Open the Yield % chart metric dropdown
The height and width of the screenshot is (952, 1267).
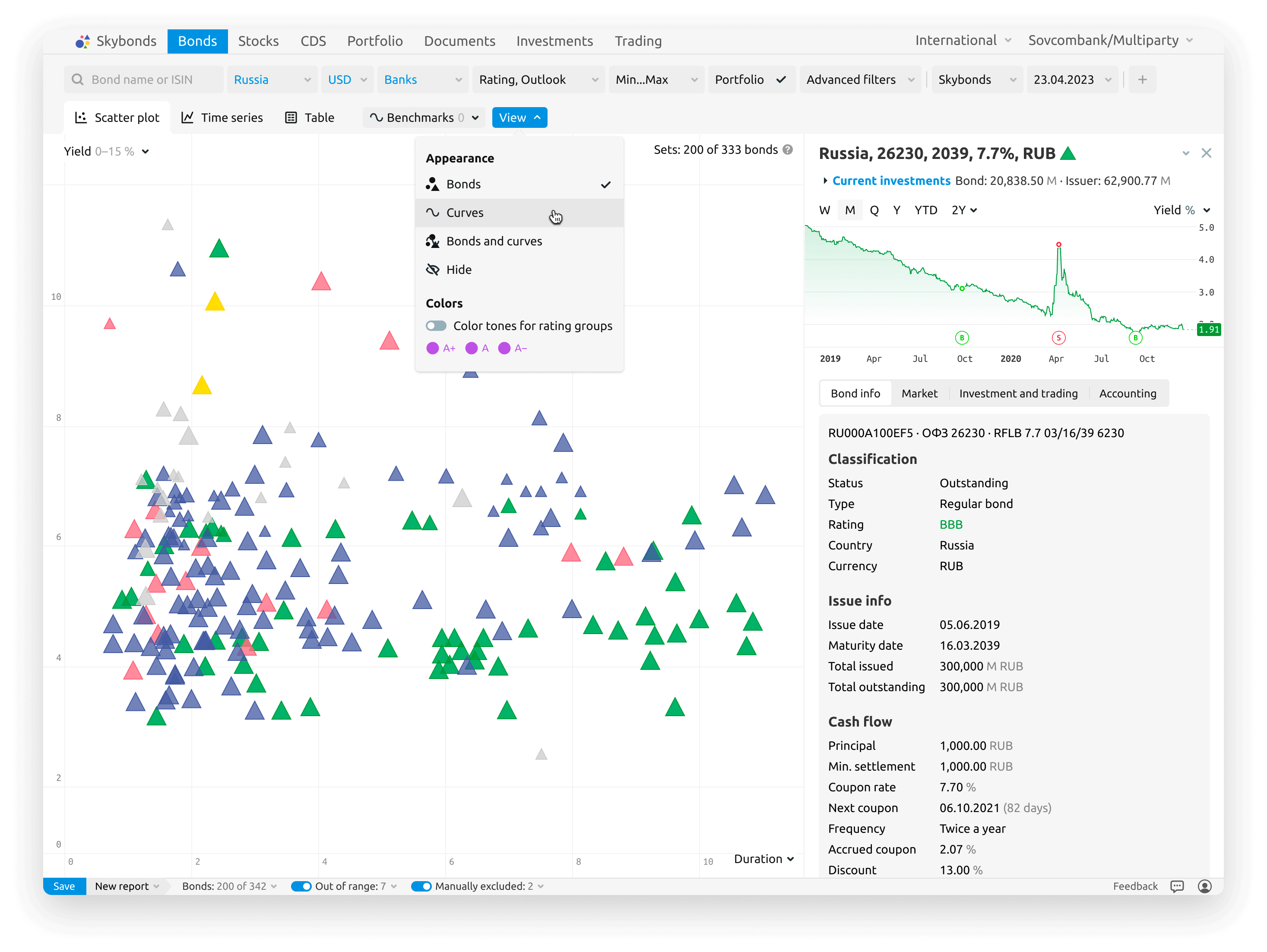tap(1181, 210)
